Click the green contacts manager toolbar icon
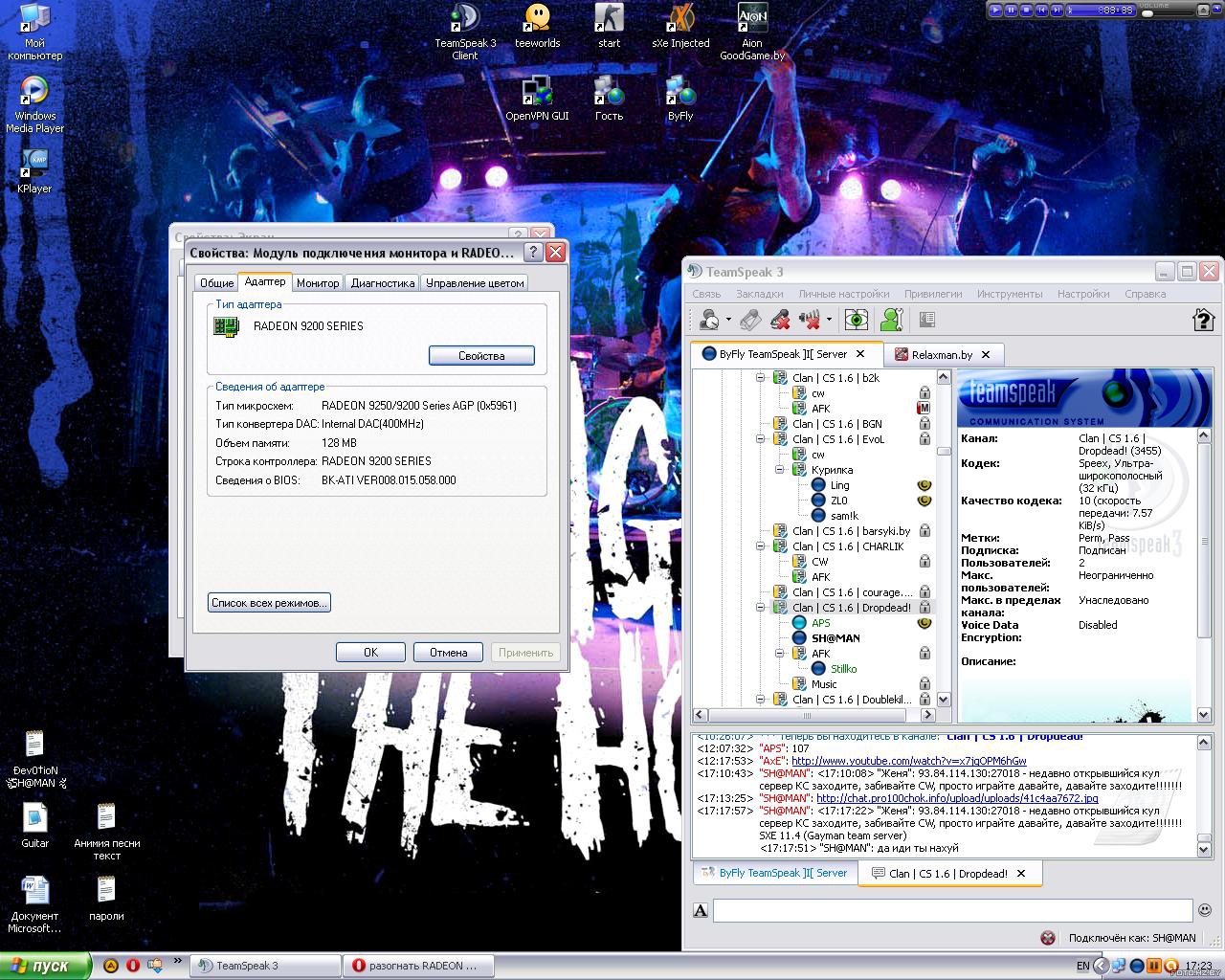Viewport: 1225px width, 980px height. (x=892, y=320)
